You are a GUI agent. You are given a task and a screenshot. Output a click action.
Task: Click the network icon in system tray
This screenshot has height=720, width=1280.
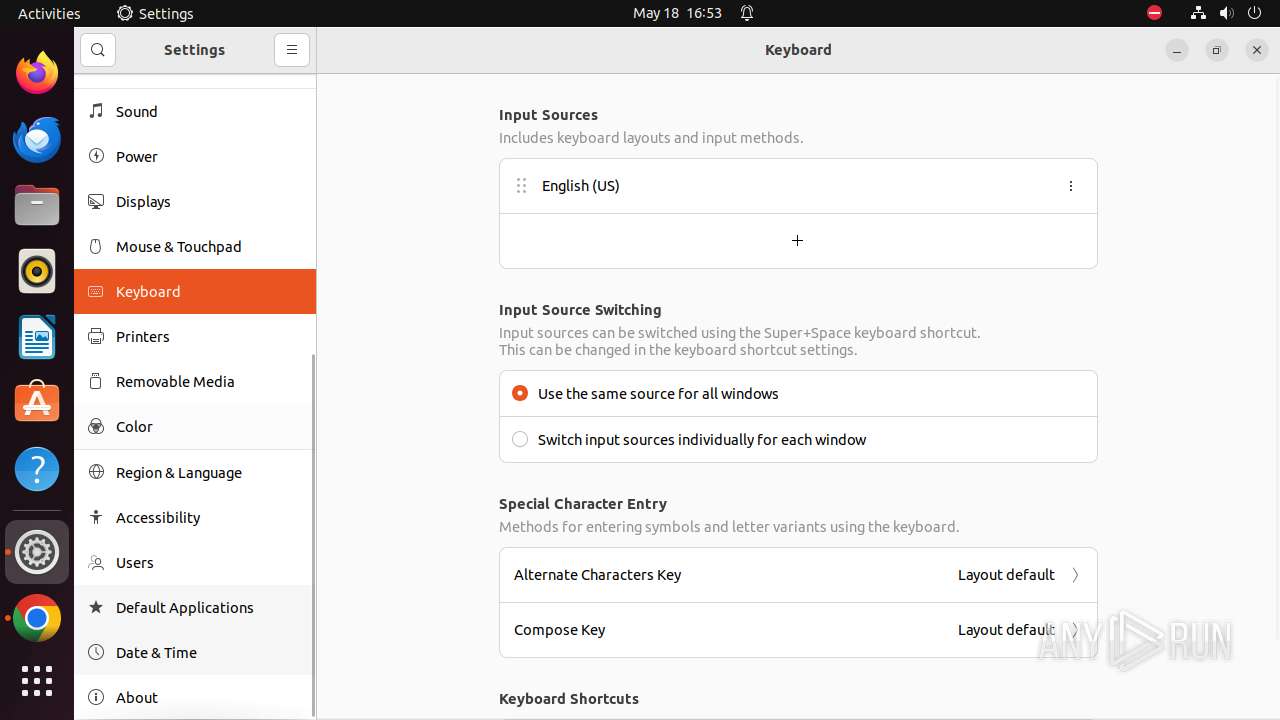coord(1198,13)
